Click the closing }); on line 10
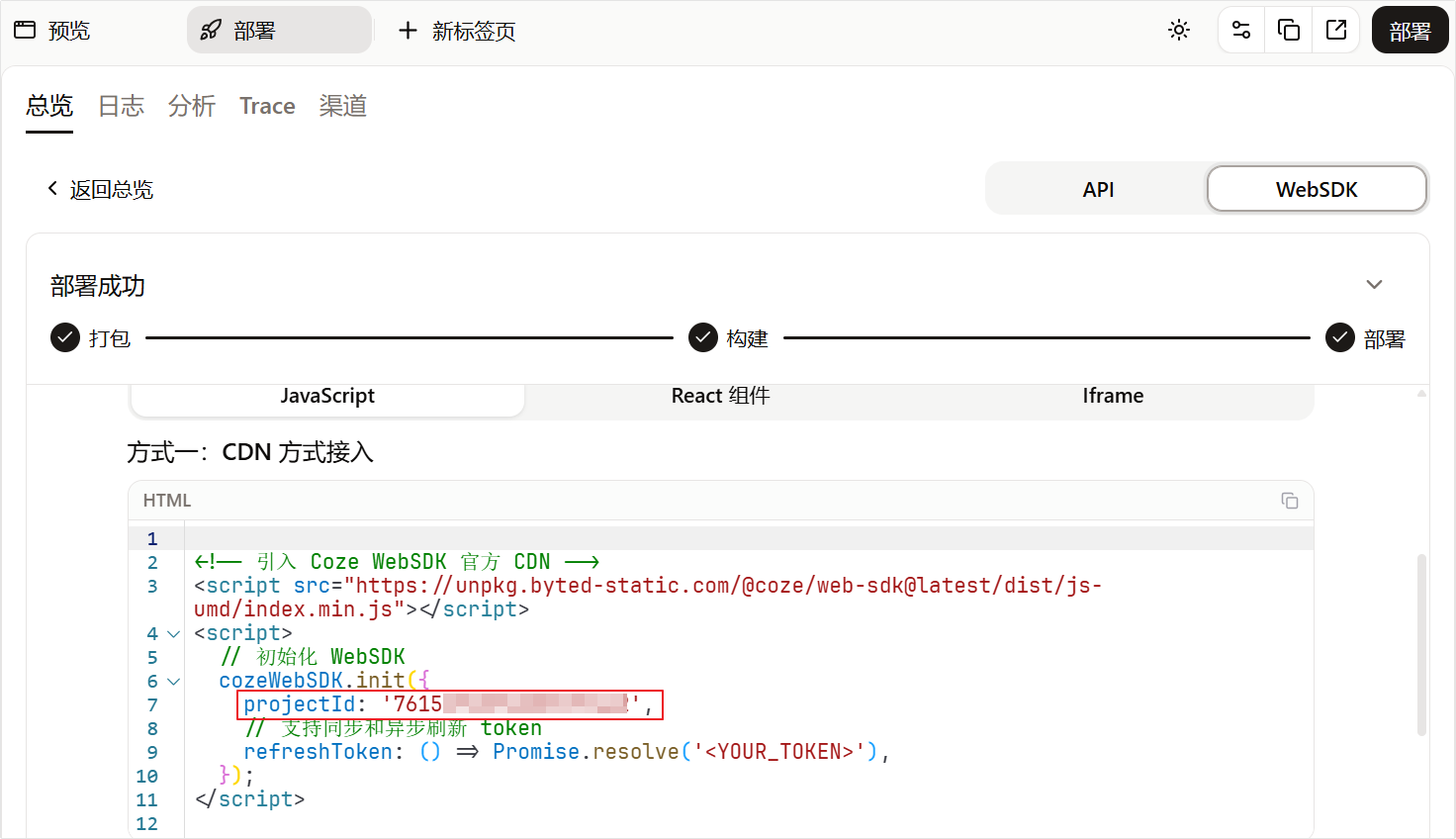The width and height of the screenshot is (1456, 839). (236, 776)
